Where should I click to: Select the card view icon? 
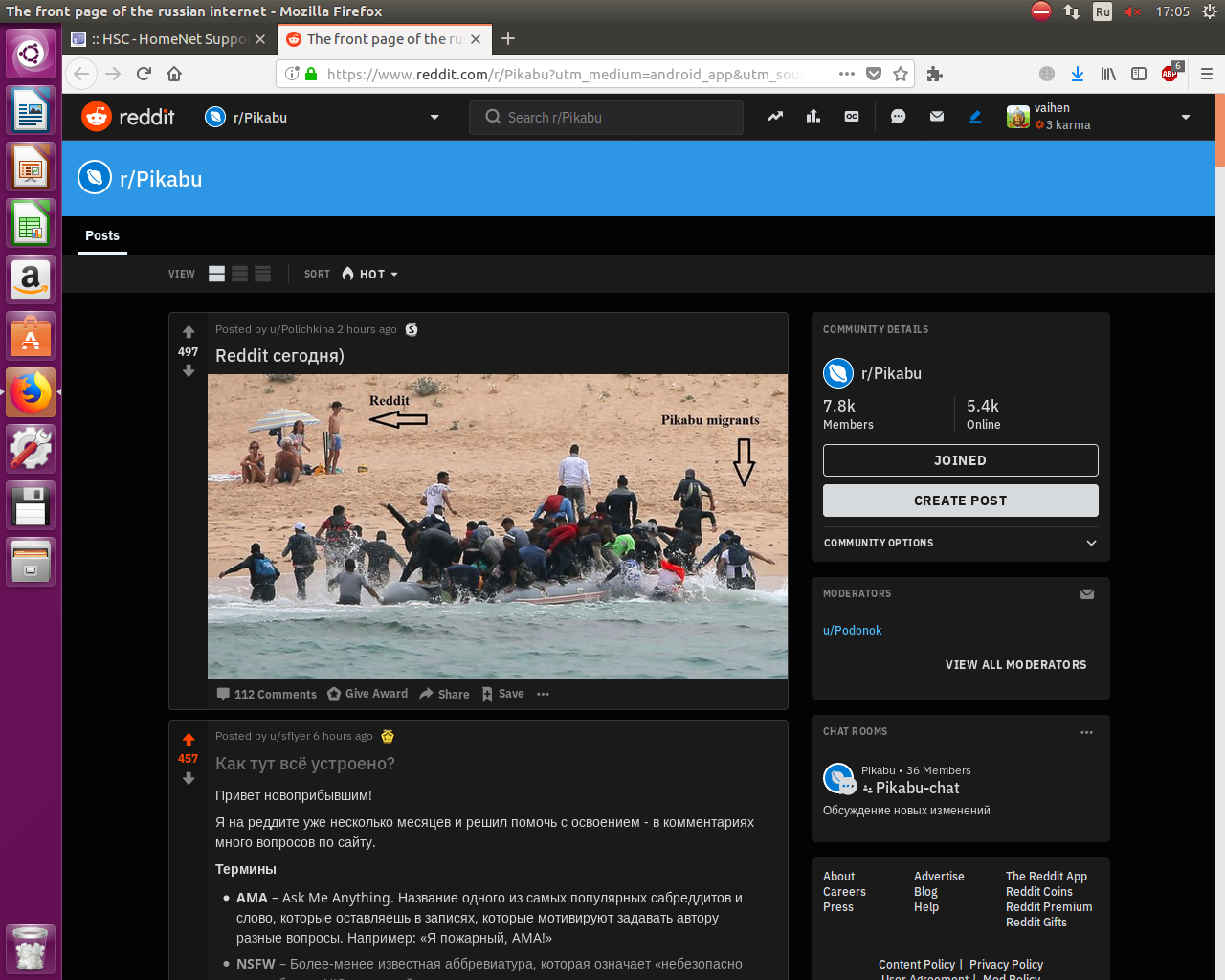pos(217,274)
